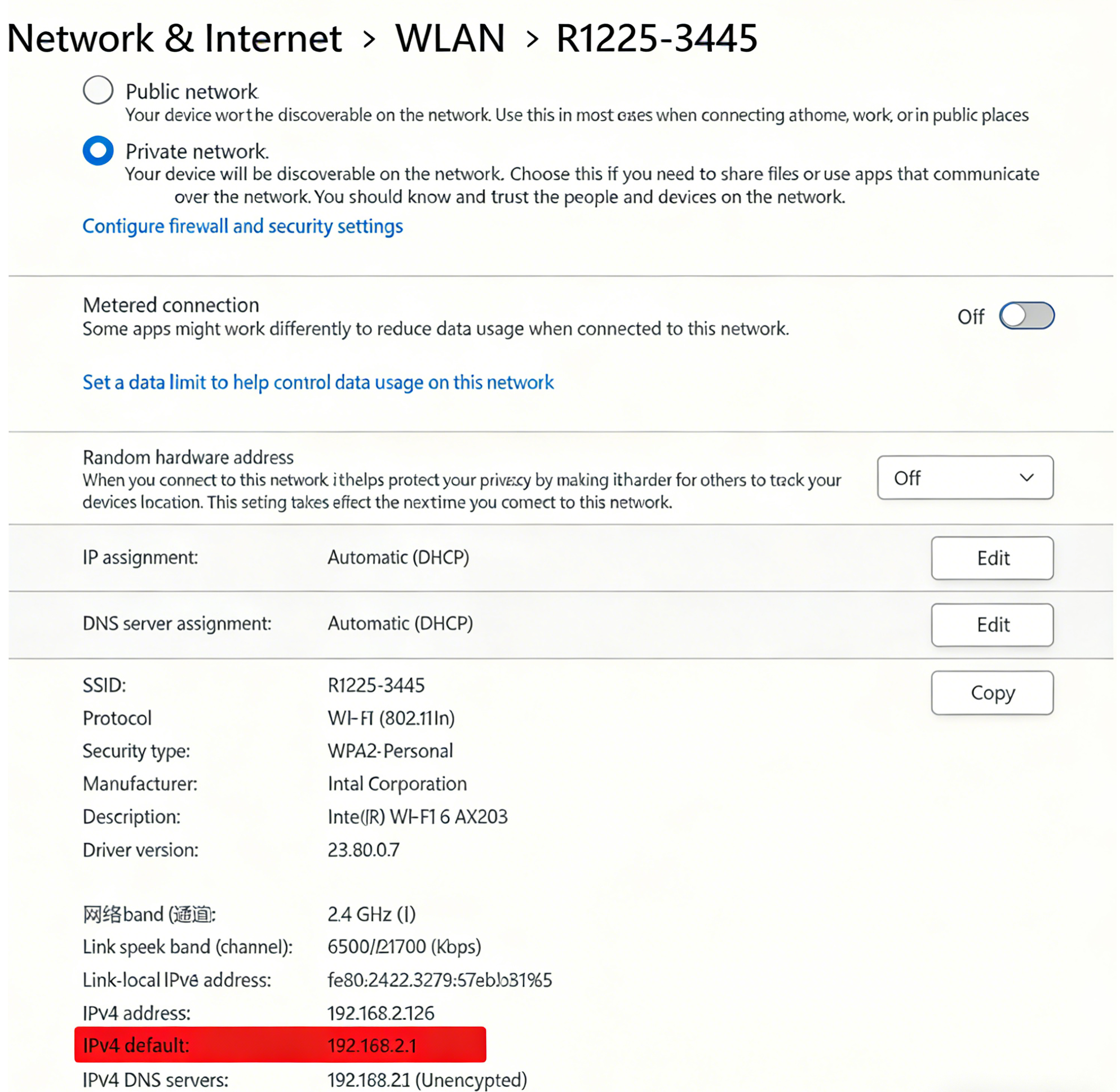Viewport: 1120px width, 1092px height.
Task: Go to WLAN breadcrumb
Action: (x=450, y=38)
